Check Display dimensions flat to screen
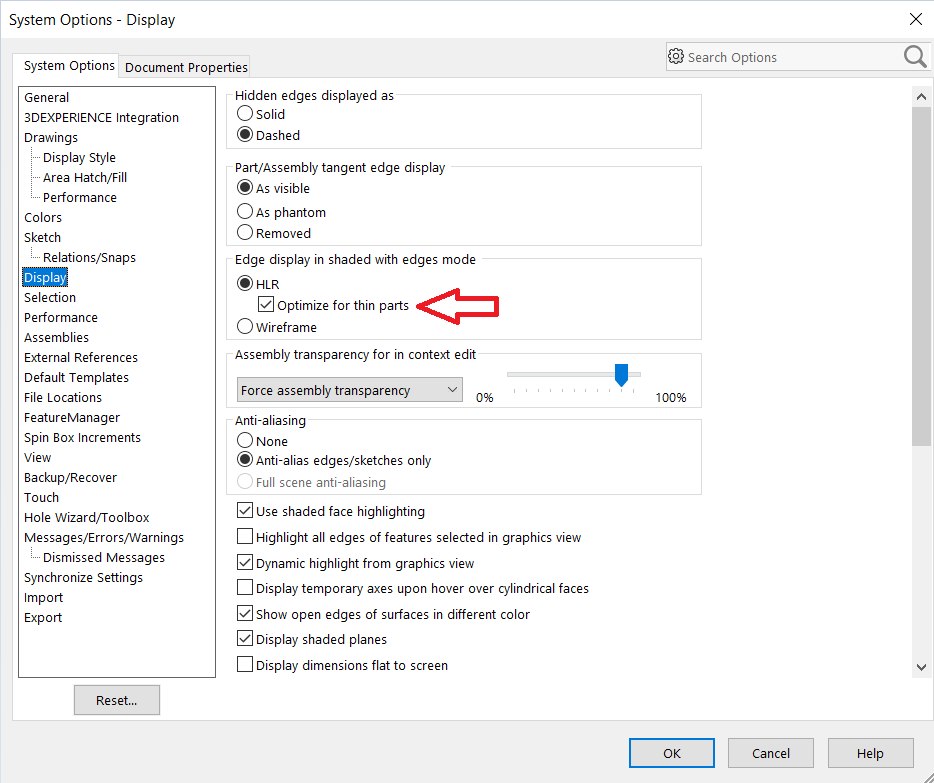Image resolution: width=934 pixels, height=783 pixels. (x=245, y=665)
